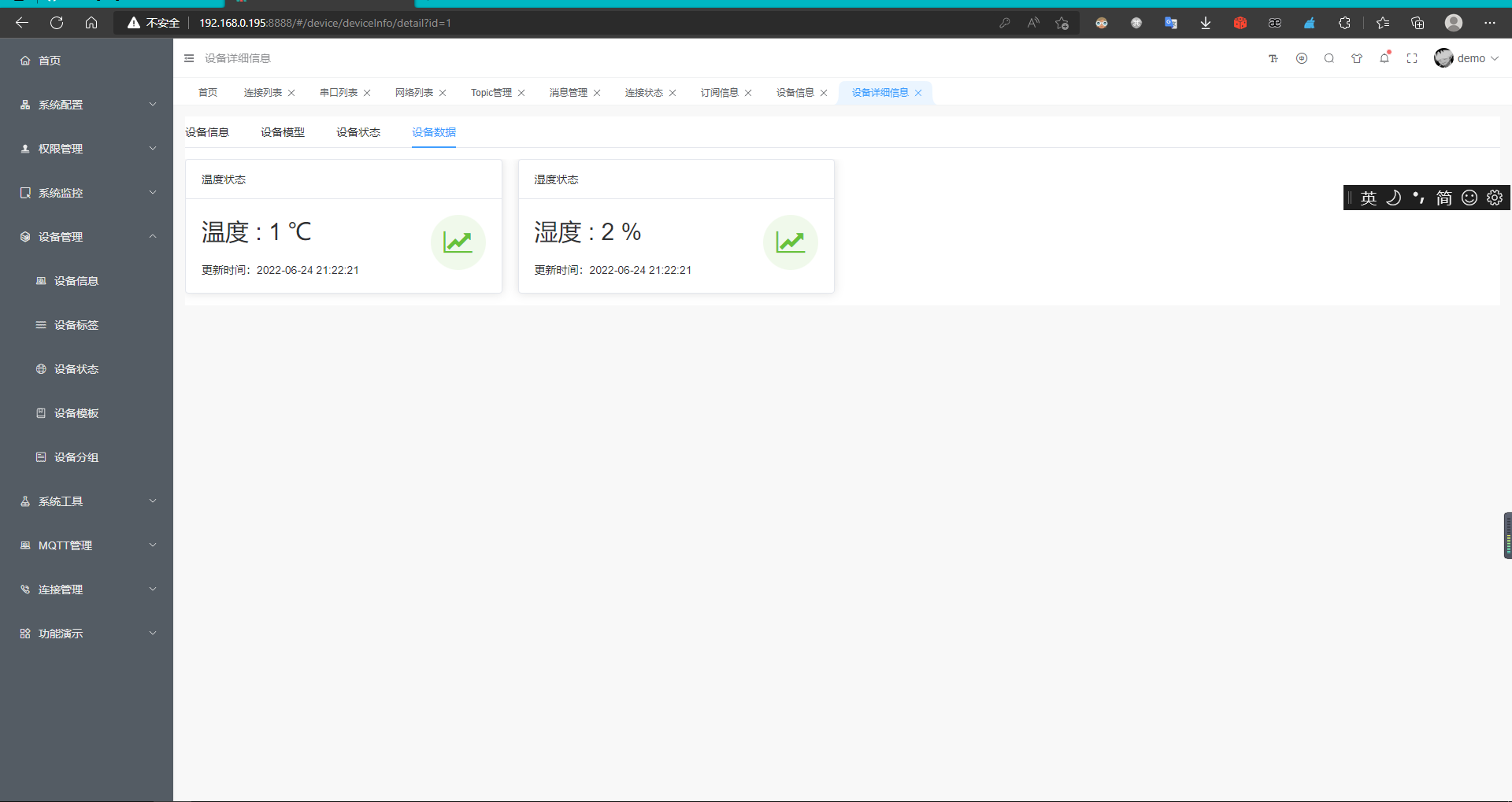Open the temperature trend chart icon

pyautogui.click(x=458, y=242)
